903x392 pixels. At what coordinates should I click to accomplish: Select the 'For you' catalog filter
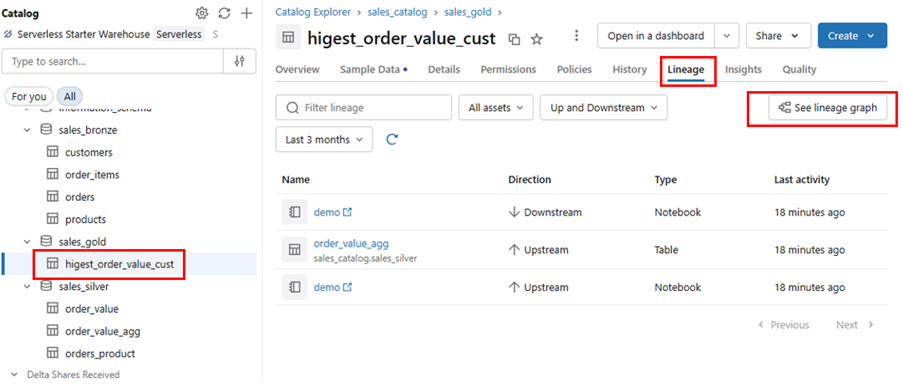tap(28, 97)
